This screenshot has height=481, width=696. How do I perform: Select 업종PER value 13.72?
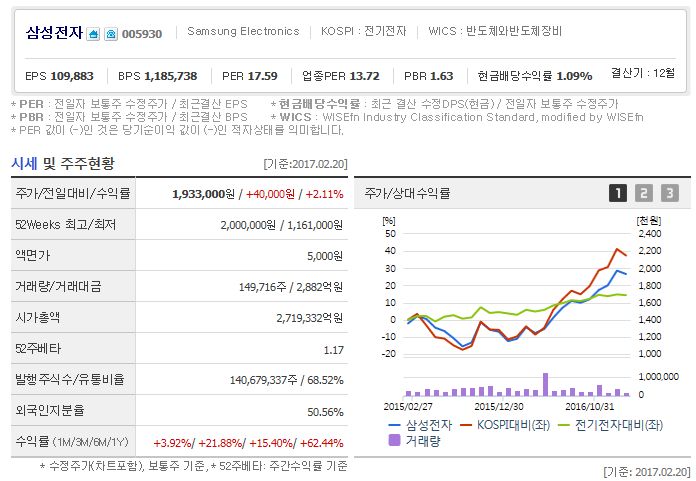[x=364, y=76]
